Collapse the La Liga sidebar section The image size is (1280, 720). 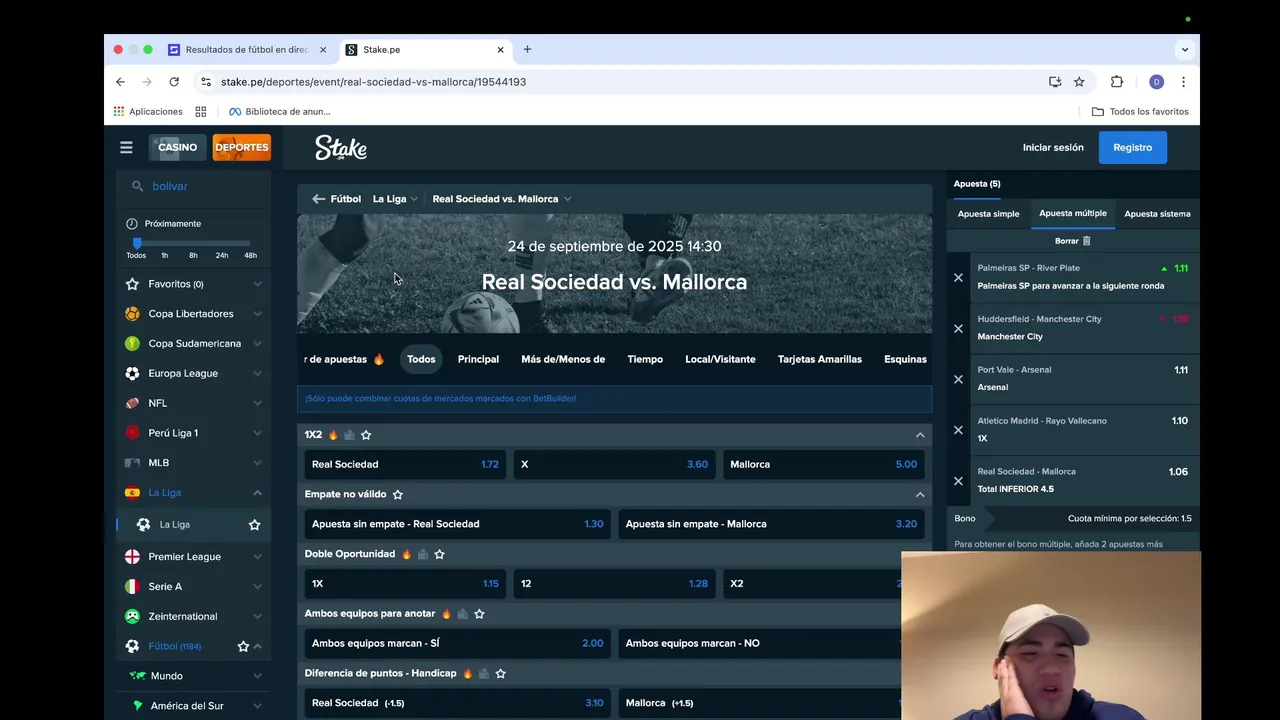(257, 492)
